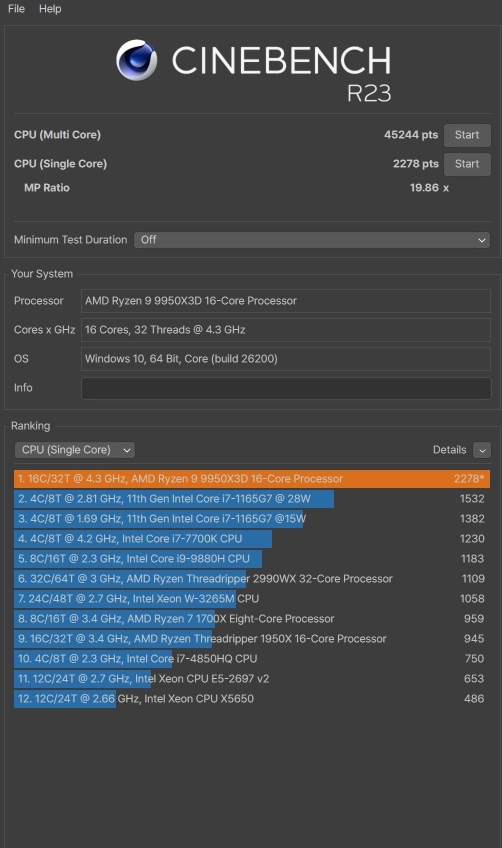Click the Cores x GHz field
The image size is (502, 848).
[286, 330]
